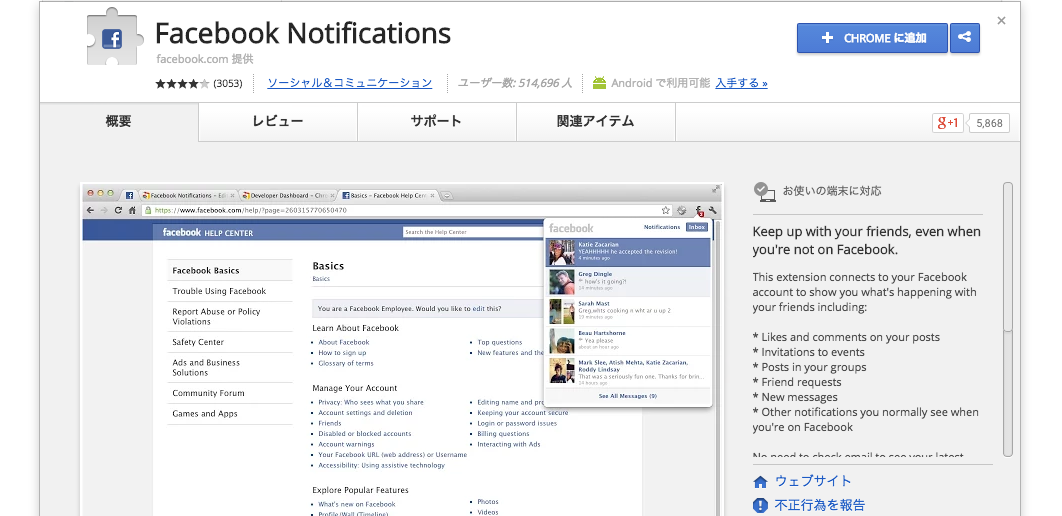This screenshot has height=516, width=1062.
Task: Open ソーシャル&コミュニケーション category link
Action: (349, 83)
